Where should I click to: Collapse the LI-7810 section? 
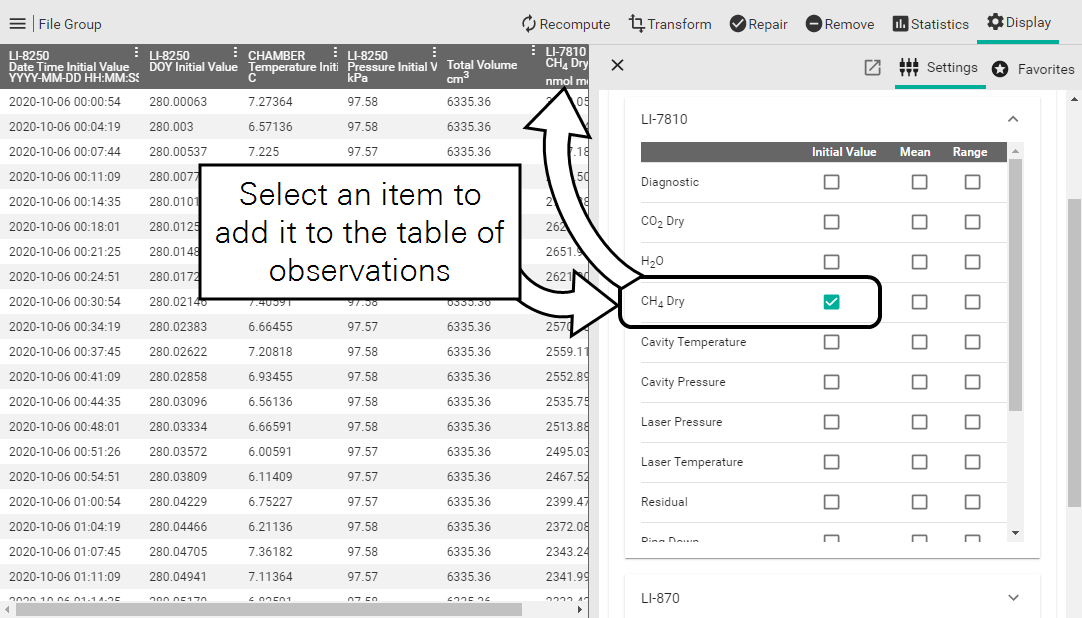[x=1012, y=119]
